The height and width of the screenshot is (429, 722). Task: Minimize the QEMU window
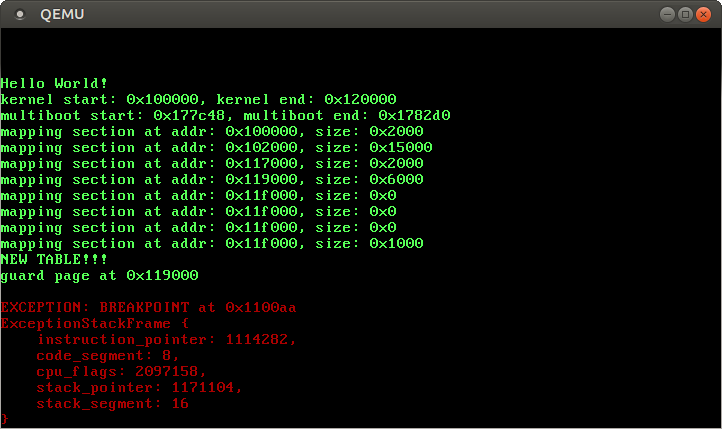coord(667,14)
